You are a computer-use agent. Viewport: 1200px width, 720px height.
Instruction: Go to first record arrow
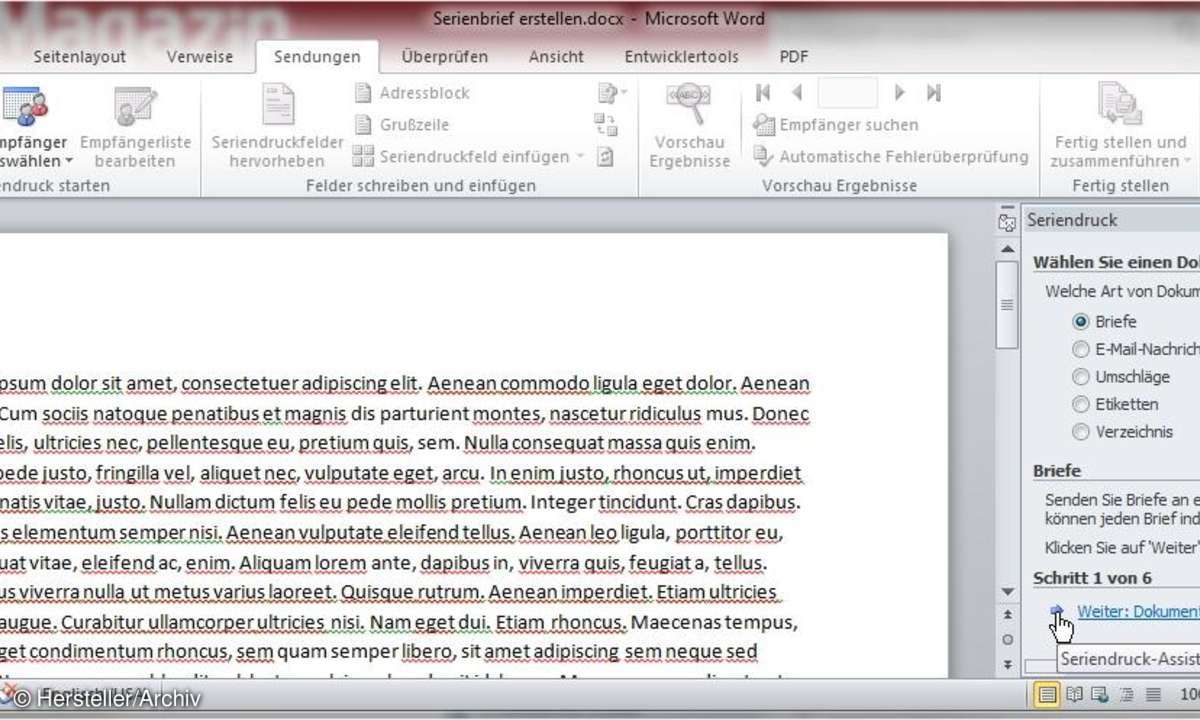point(764,93)
